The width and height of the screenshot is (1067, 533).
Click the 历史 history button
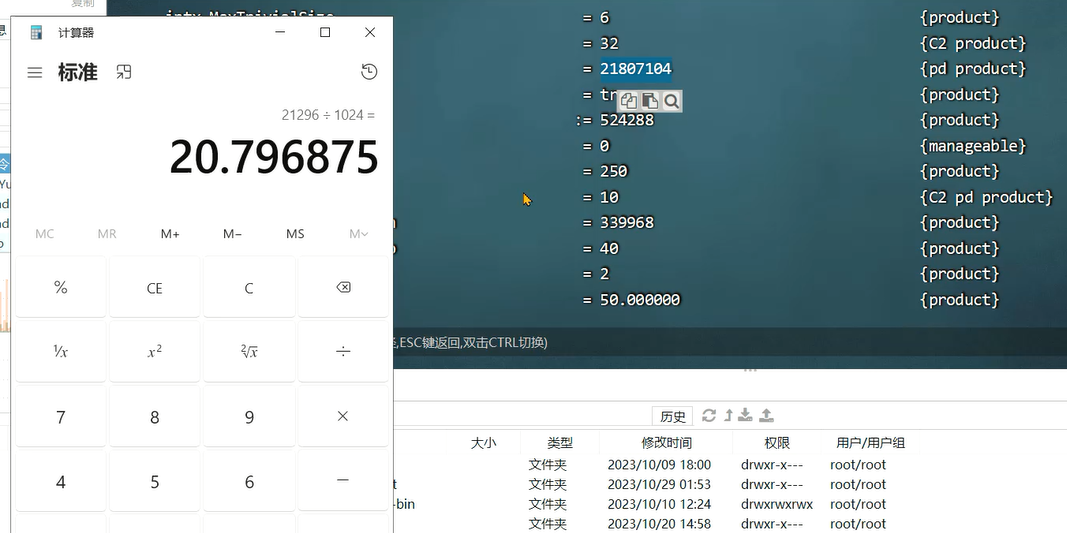pos(673,417)
